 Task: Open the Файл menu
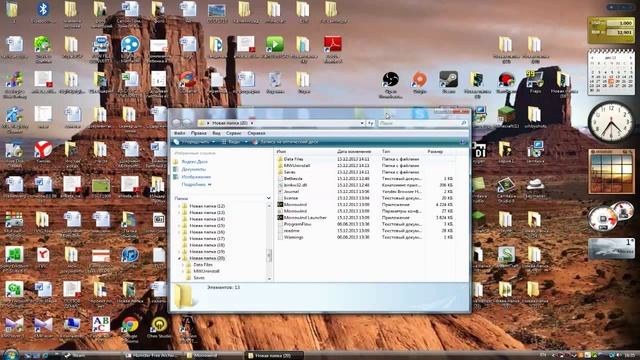click(x=180, y=133)
